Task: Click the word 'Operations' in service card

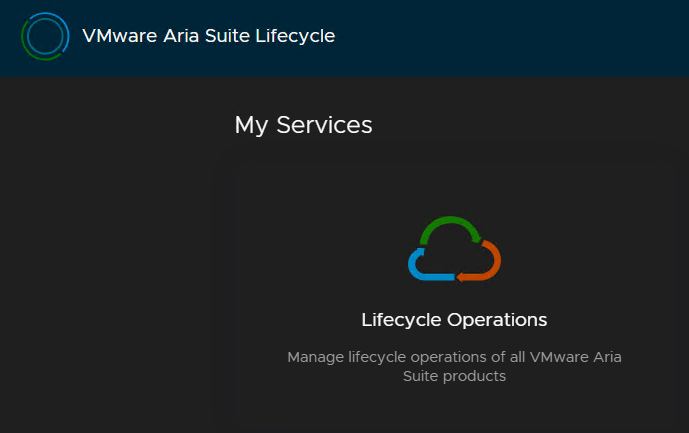Action: click(x=497, y=320)
